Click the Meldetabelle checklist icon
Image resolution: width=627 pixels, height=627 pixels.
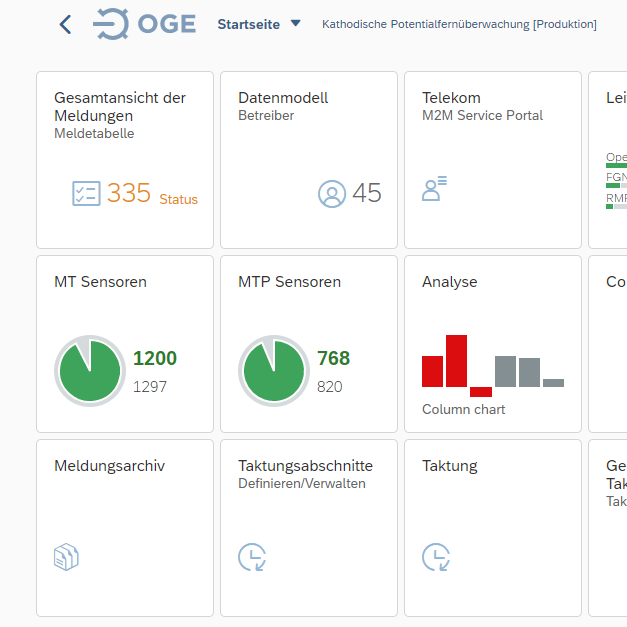pyautogui.click(x=86, y=194)
